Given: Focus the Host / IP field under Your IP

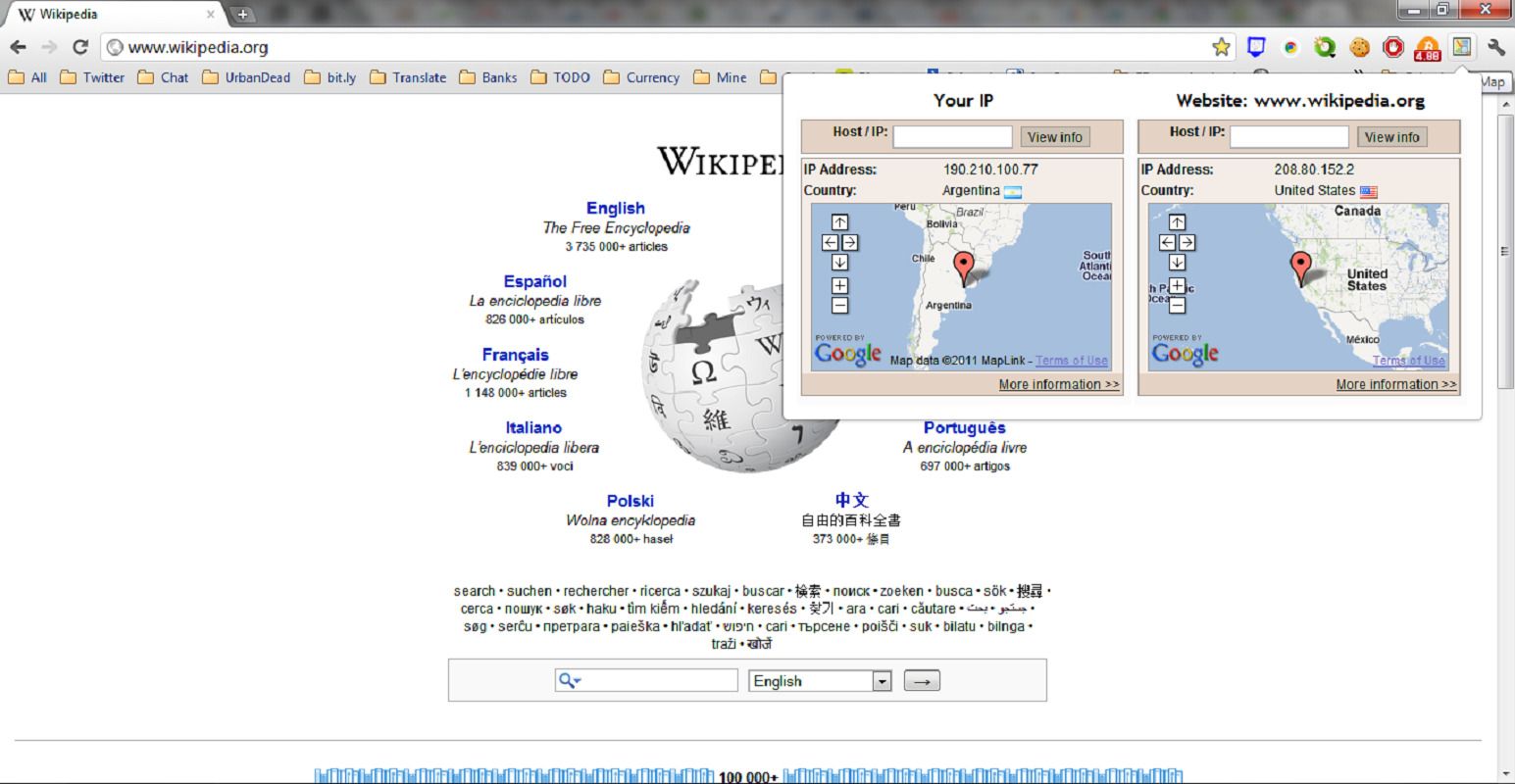Looking at the screenshot, I should coord(952,137).
